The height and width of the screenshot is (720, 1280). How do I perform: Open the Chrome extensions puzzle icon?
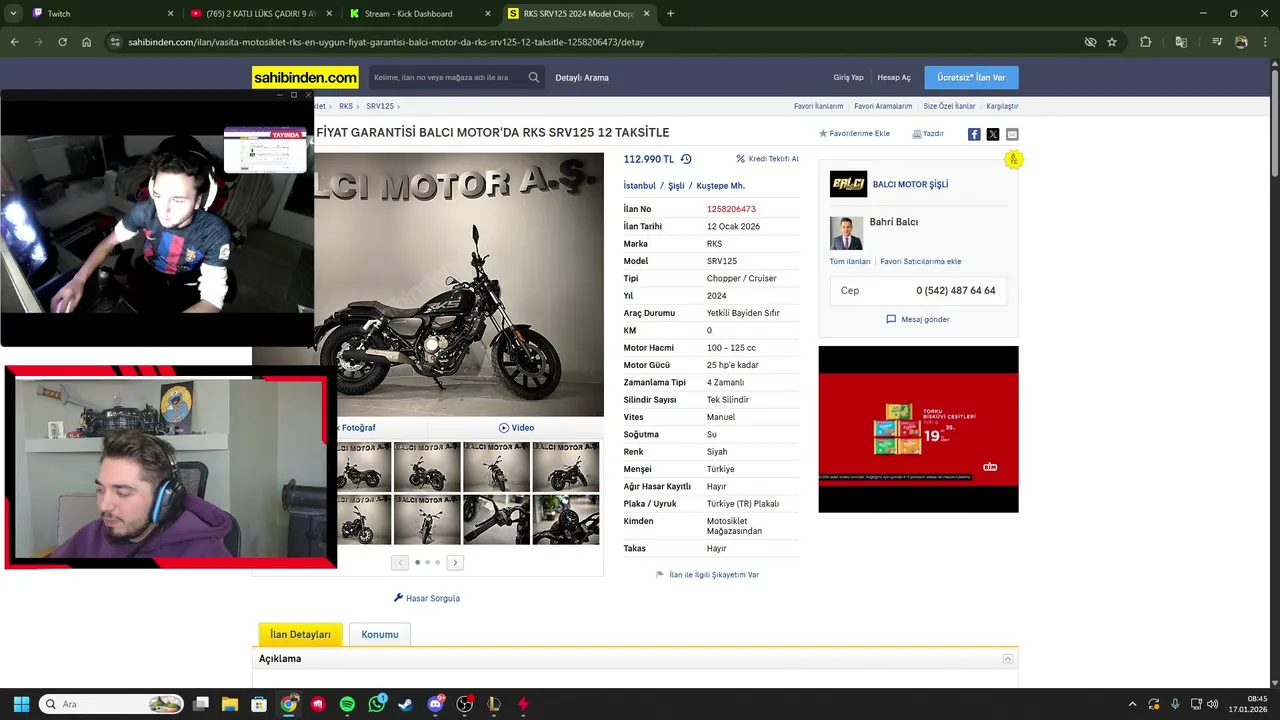(1146, 42)
